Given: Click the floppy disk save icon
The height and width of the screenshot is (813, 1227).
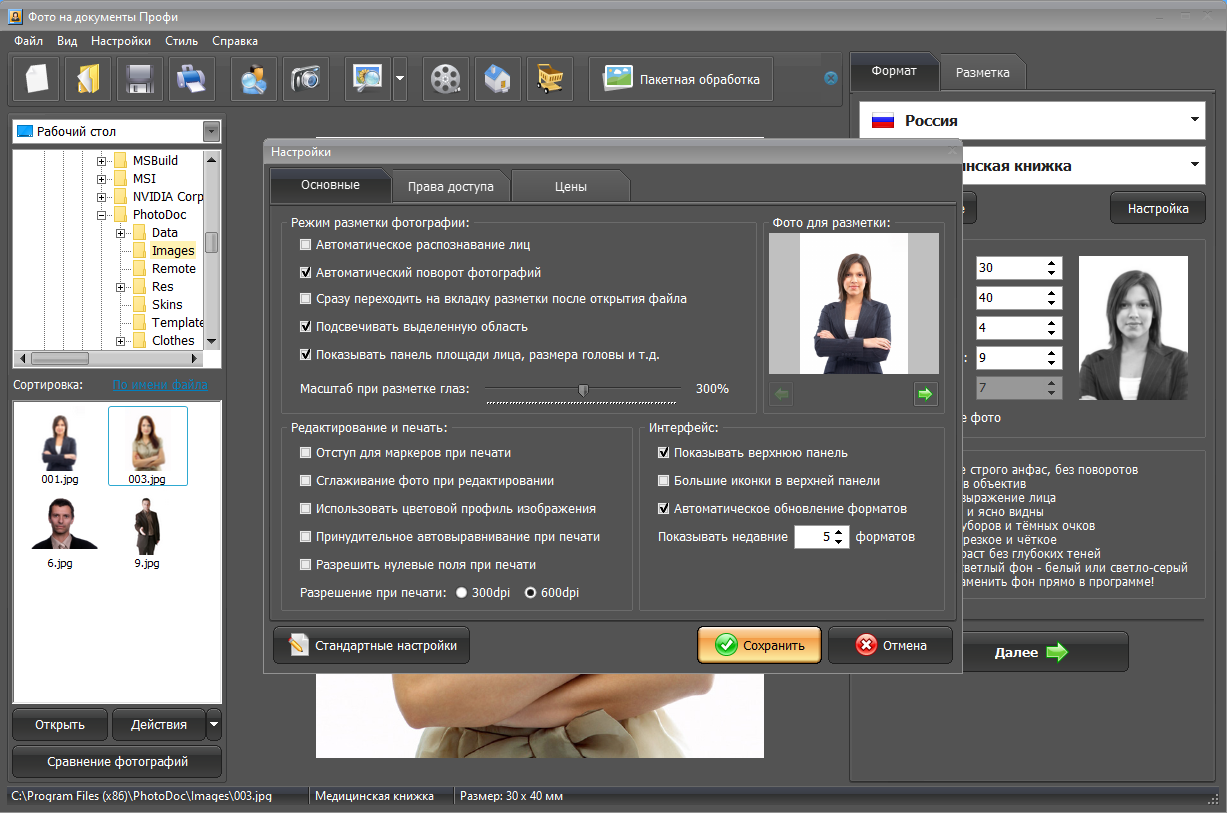Looking at the screenshot, I should [140, 79].
